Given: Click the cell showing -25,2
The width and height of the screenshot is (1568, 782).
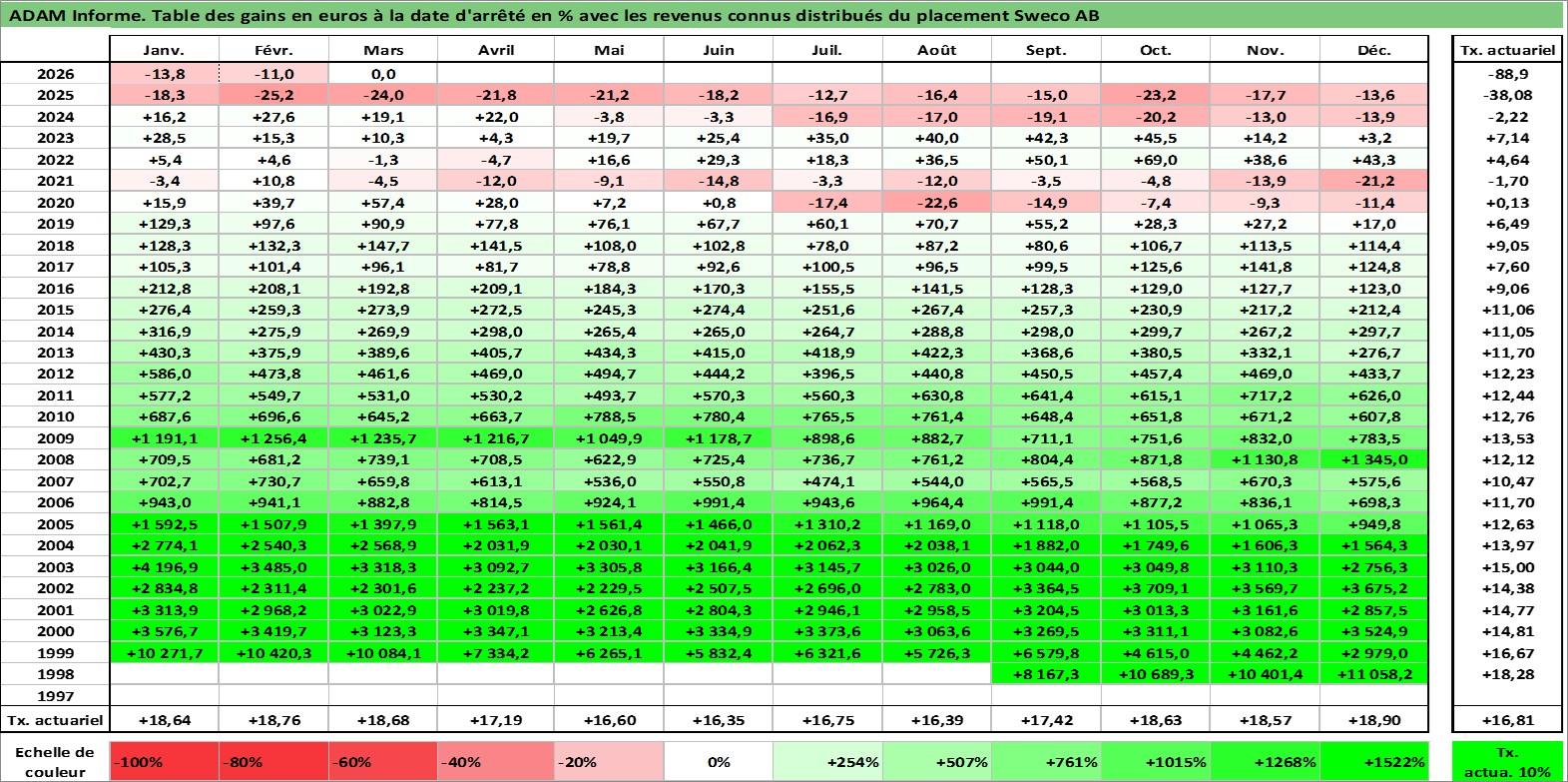Looking at the screenshot, I should click(x=273, y=95).
